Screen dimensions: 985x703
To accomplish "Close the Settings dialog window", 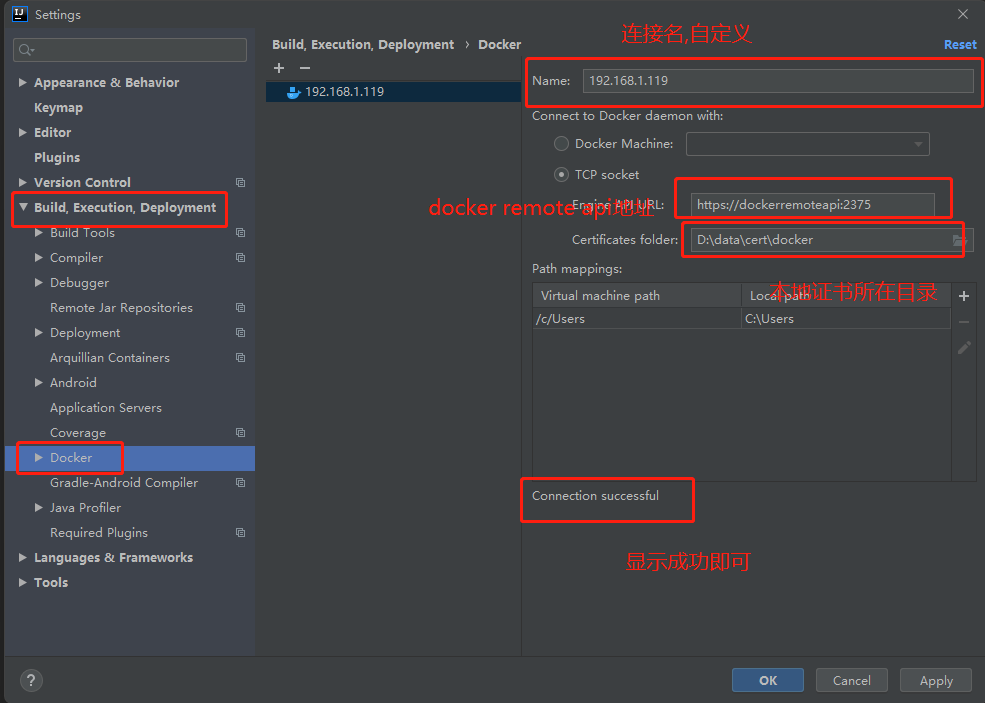I will tap(962, 14).
